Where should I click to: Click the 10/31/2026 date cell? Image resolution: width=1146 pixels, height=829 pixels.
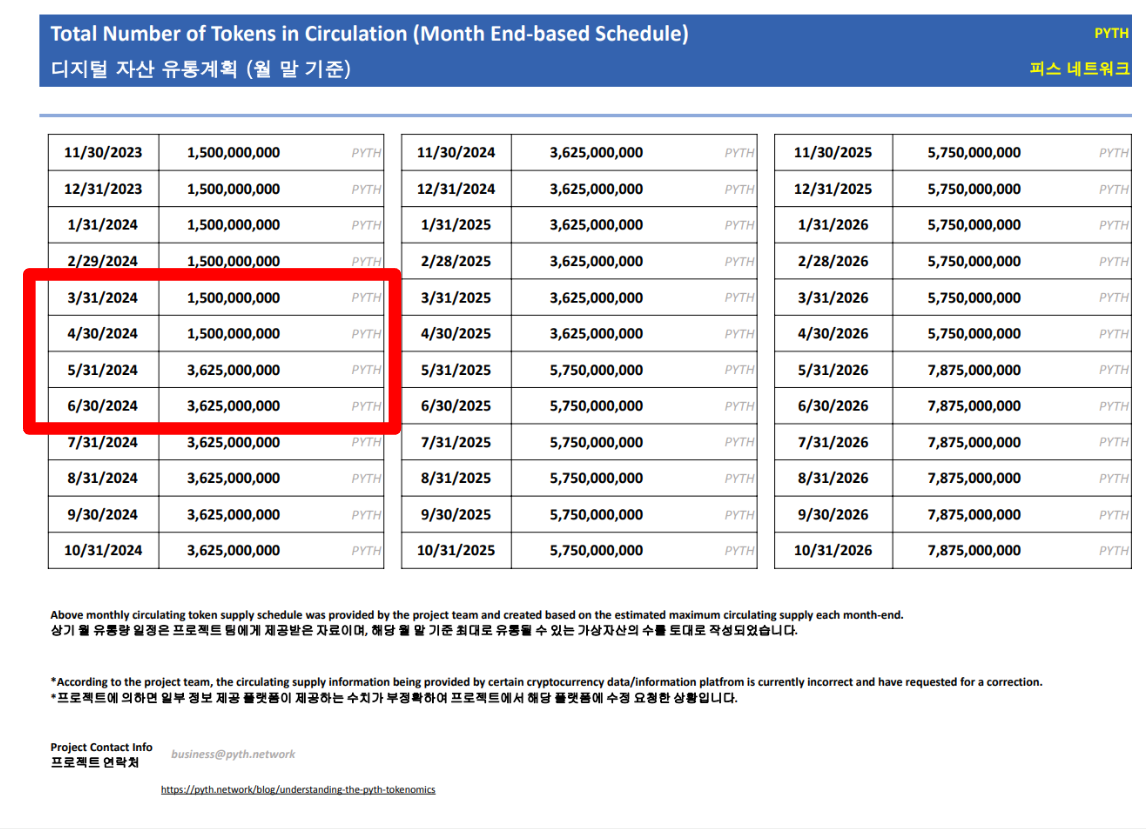pos(833,550)
